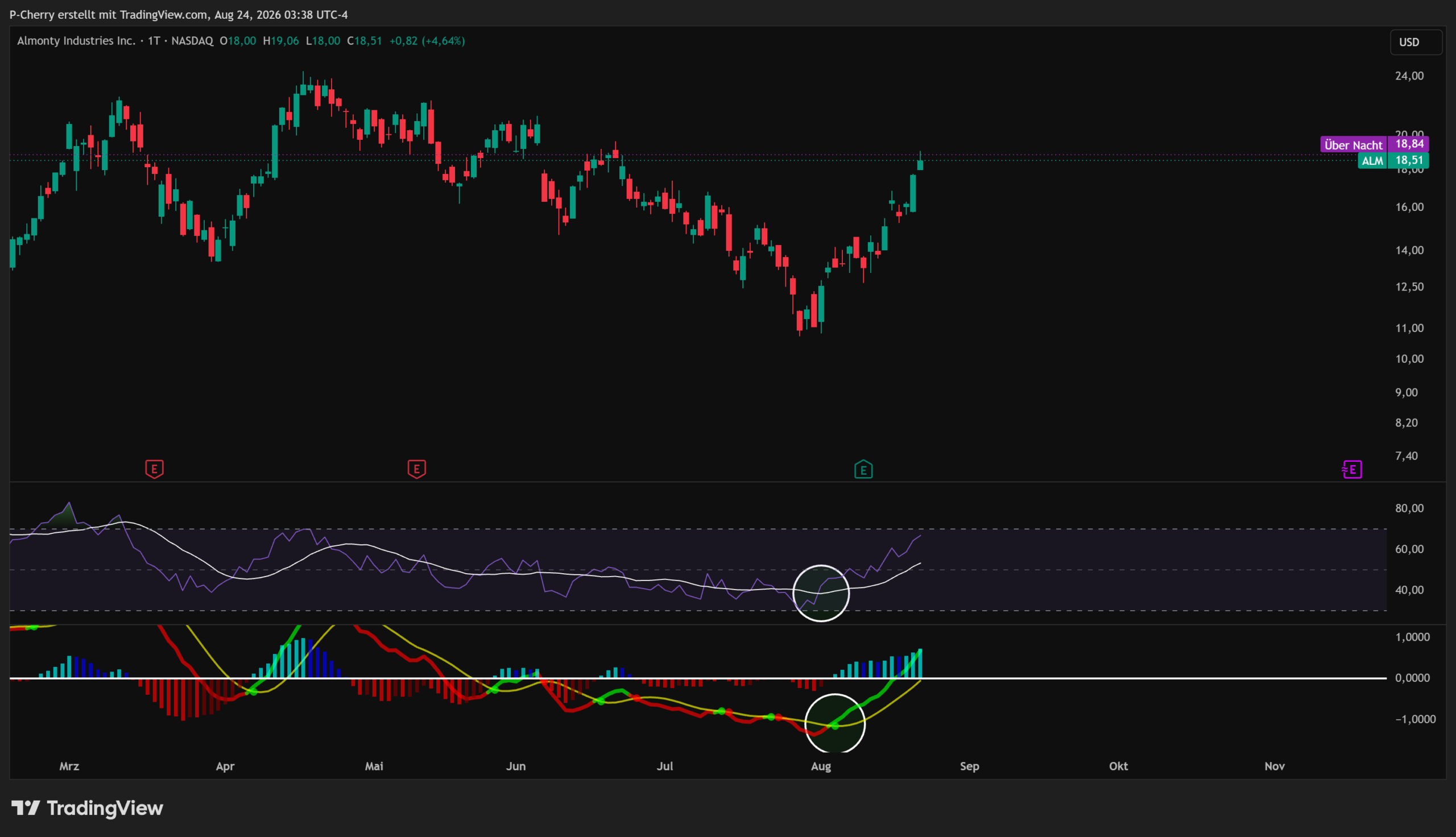Image resolution: width=1456 pixels, height=837 pixels.
Task: Click the 9,00 price axis label
Action: [1406, 393]
